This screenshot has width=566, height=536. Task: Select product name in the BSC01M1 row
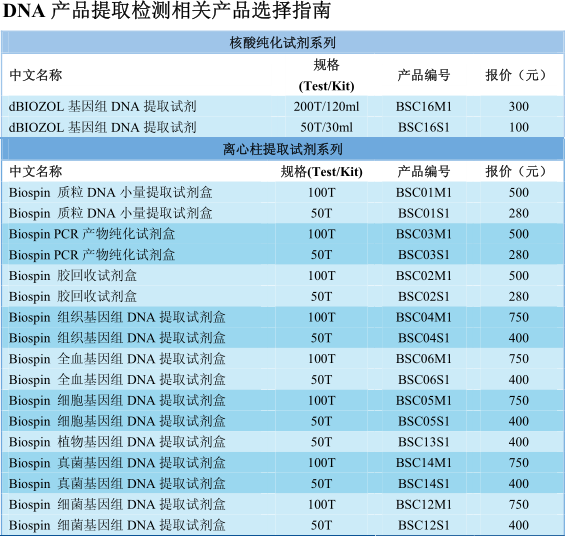coord(110,192)
